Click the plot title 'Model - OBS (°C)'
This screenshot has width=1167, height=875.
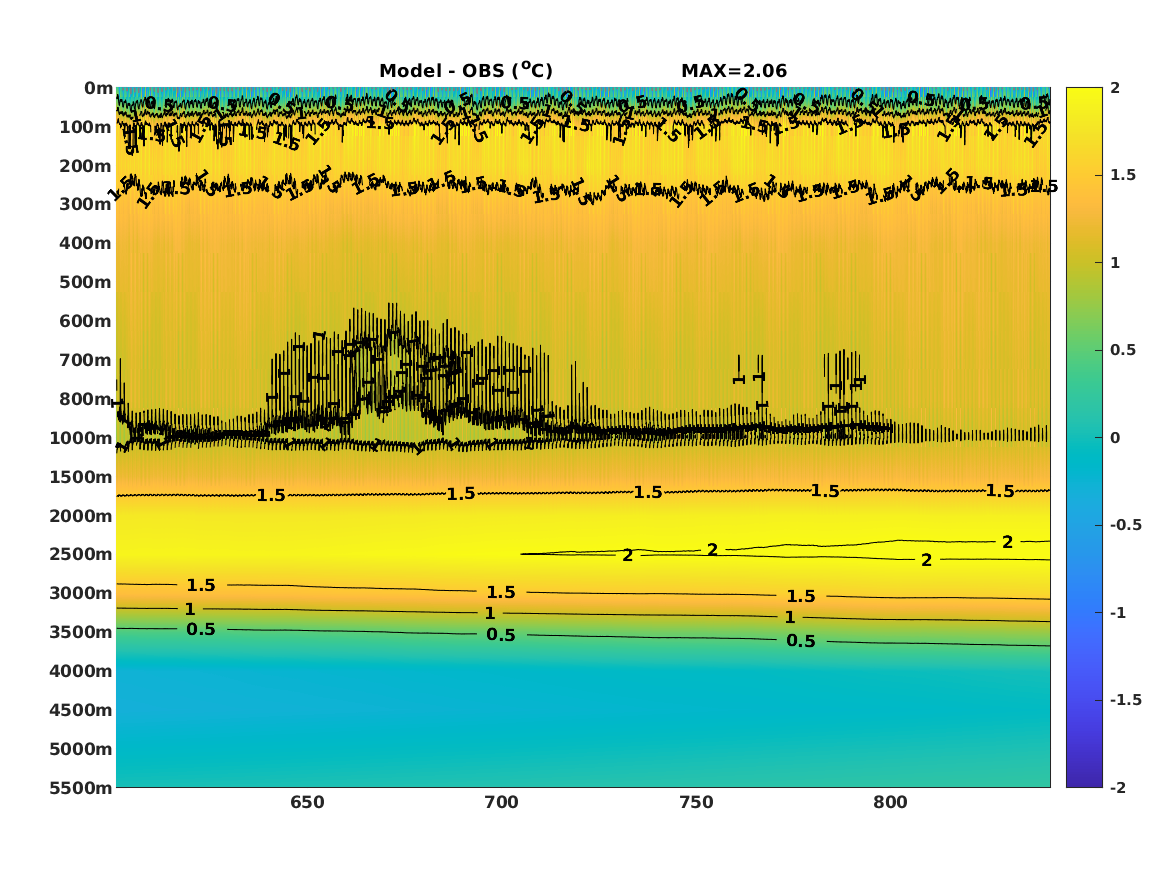pos(466,70)
